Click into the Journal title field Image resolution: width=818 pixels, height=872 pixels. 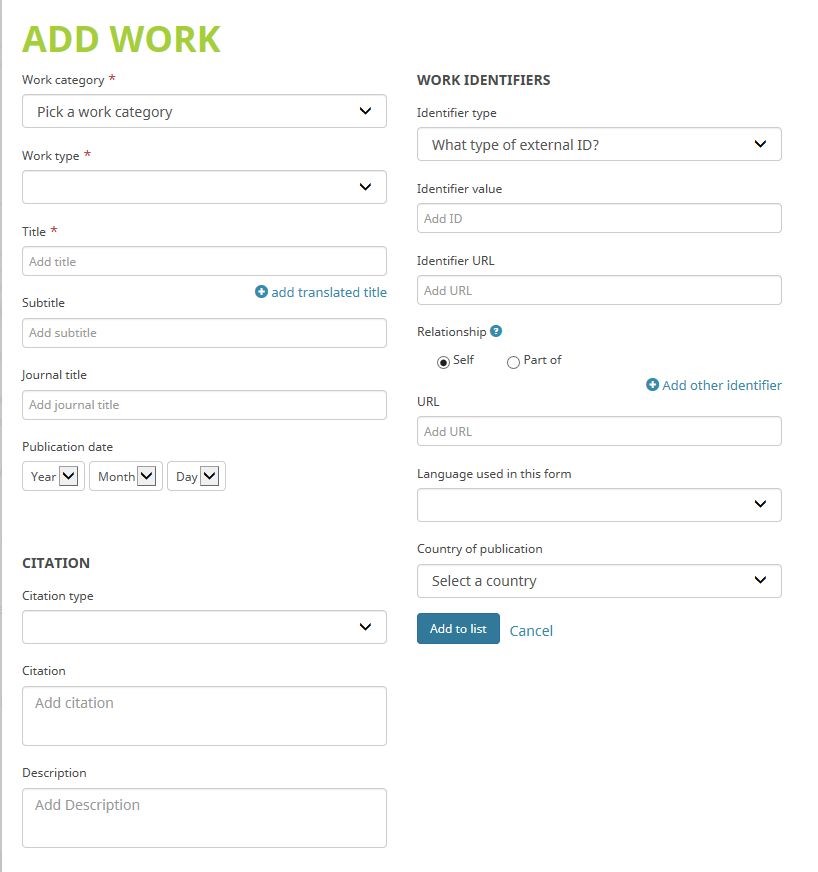tap(204, 405)
